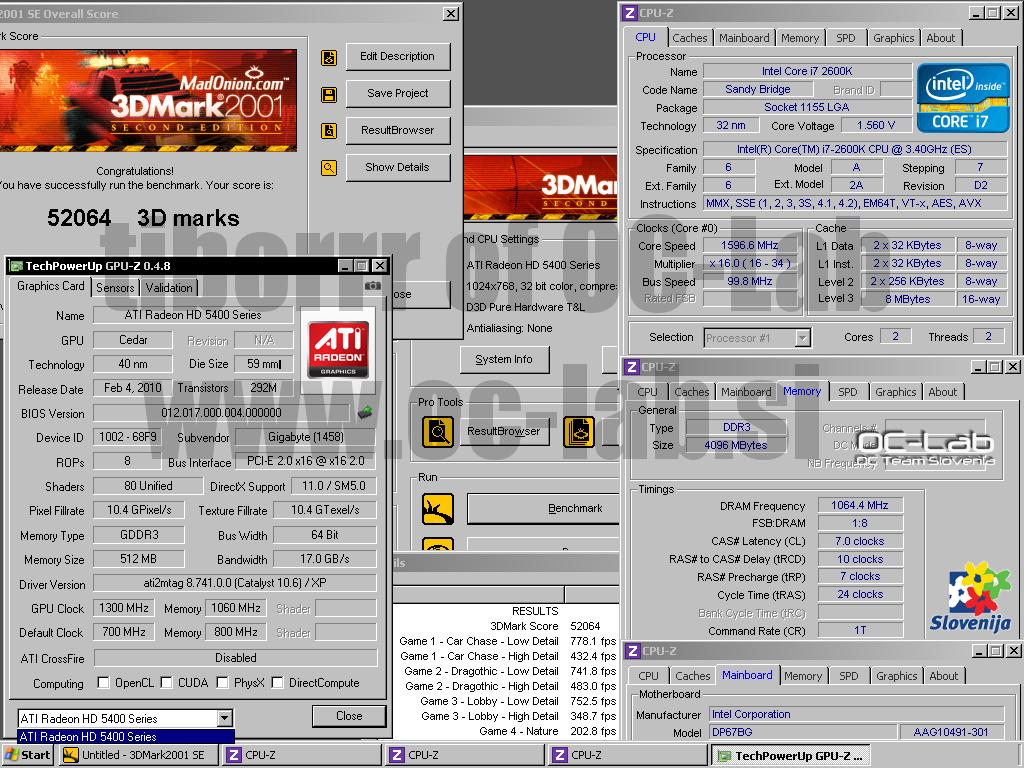Toggle the PhysX checkbox
Screen dimensions: 1024x768
pos(223,682)
